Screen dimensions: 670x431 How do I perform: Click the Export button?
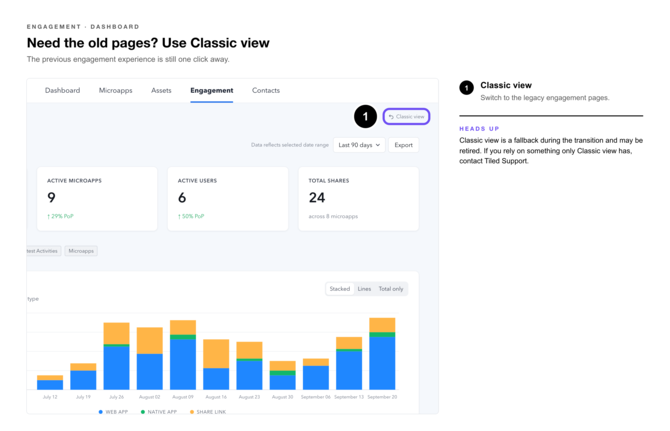coord(403,145)
